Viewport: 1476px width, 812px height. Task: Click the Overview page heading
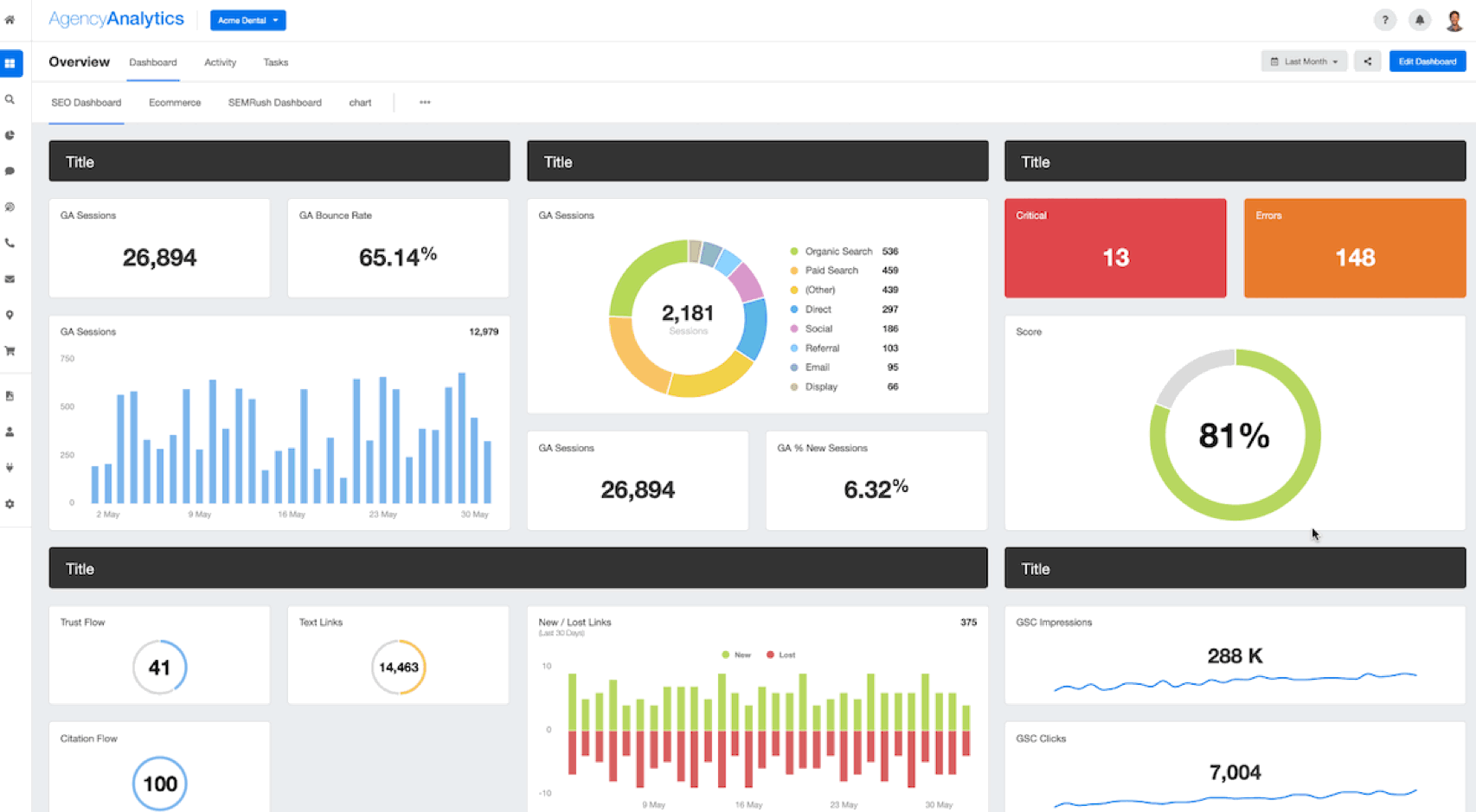(79, 62)
